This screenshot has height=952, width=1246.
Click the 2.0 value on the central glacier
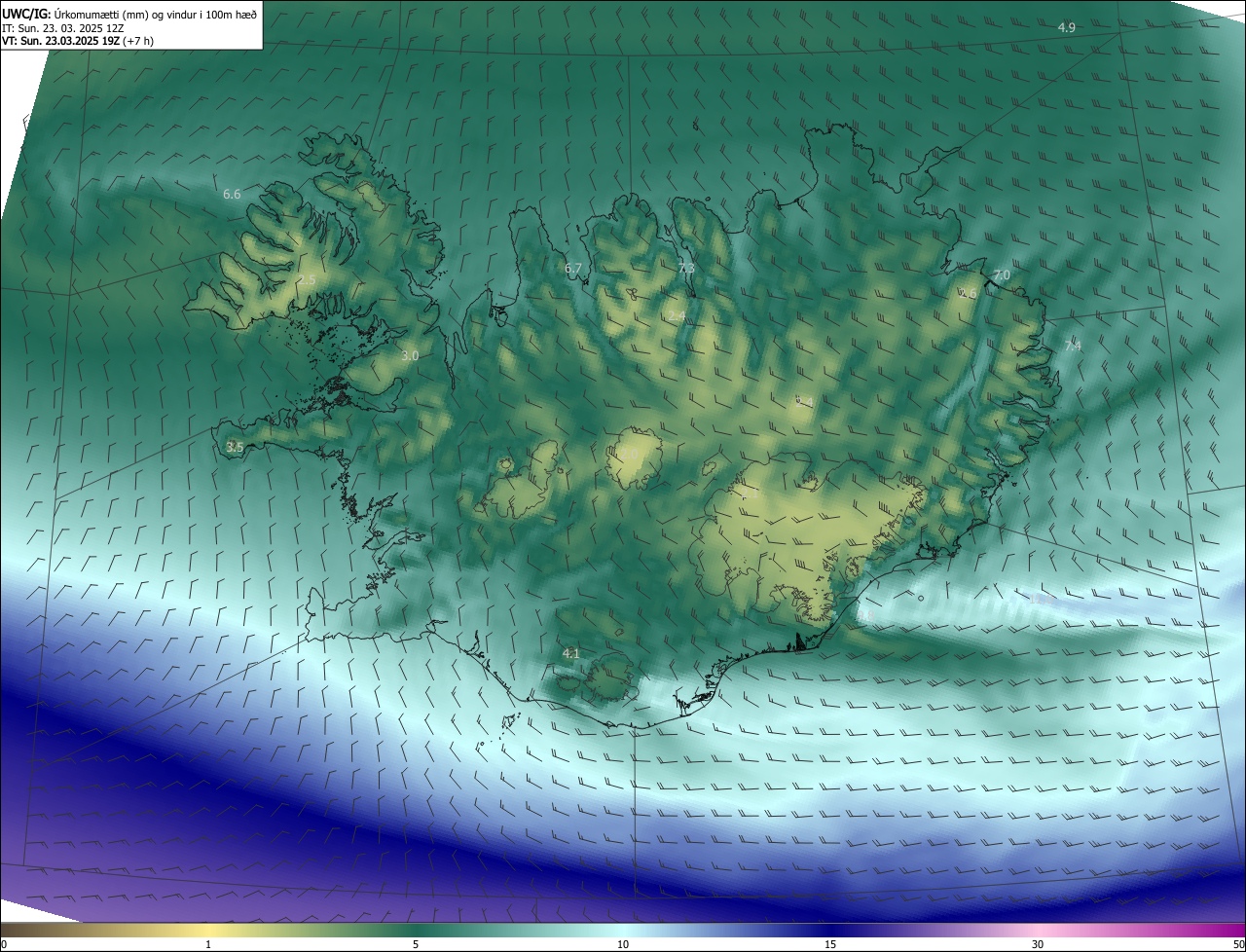(x=630, y=455)
